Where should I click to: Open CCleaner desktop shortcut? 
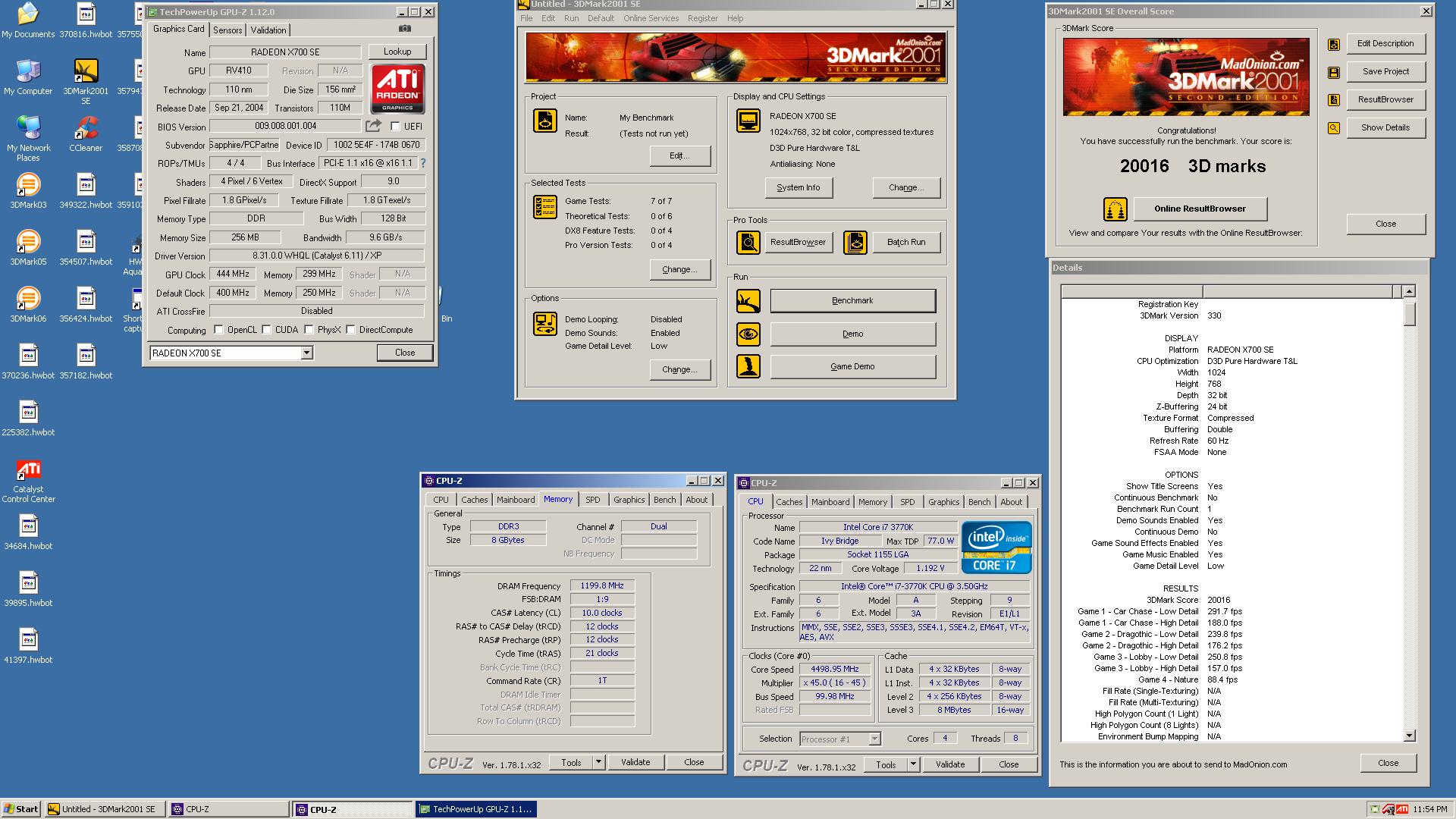(x=86, y=134)
